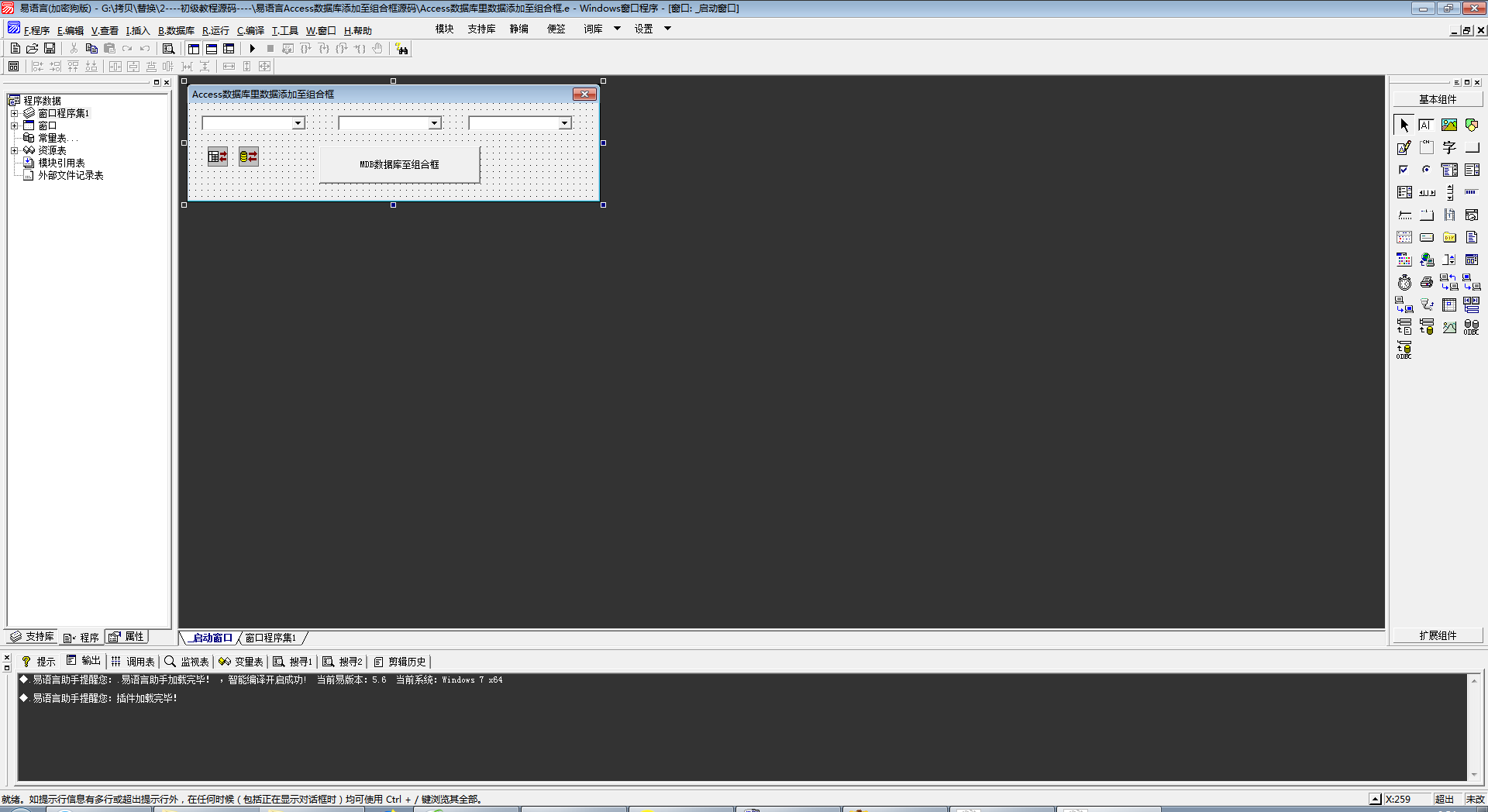
Task: Open the B.数据库 menu
Action: click(176, 30)
